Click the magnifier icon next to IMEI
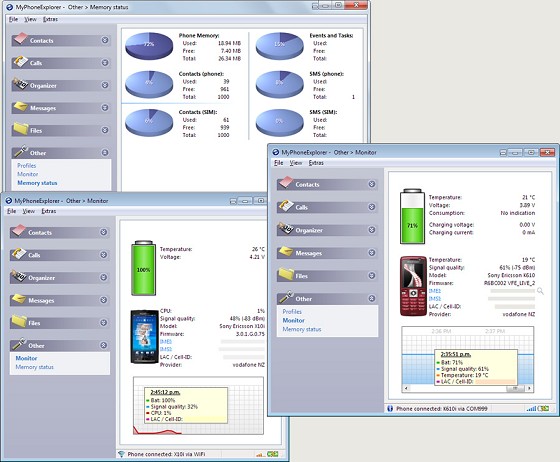The image size is (560, 462). click(540, 291)
